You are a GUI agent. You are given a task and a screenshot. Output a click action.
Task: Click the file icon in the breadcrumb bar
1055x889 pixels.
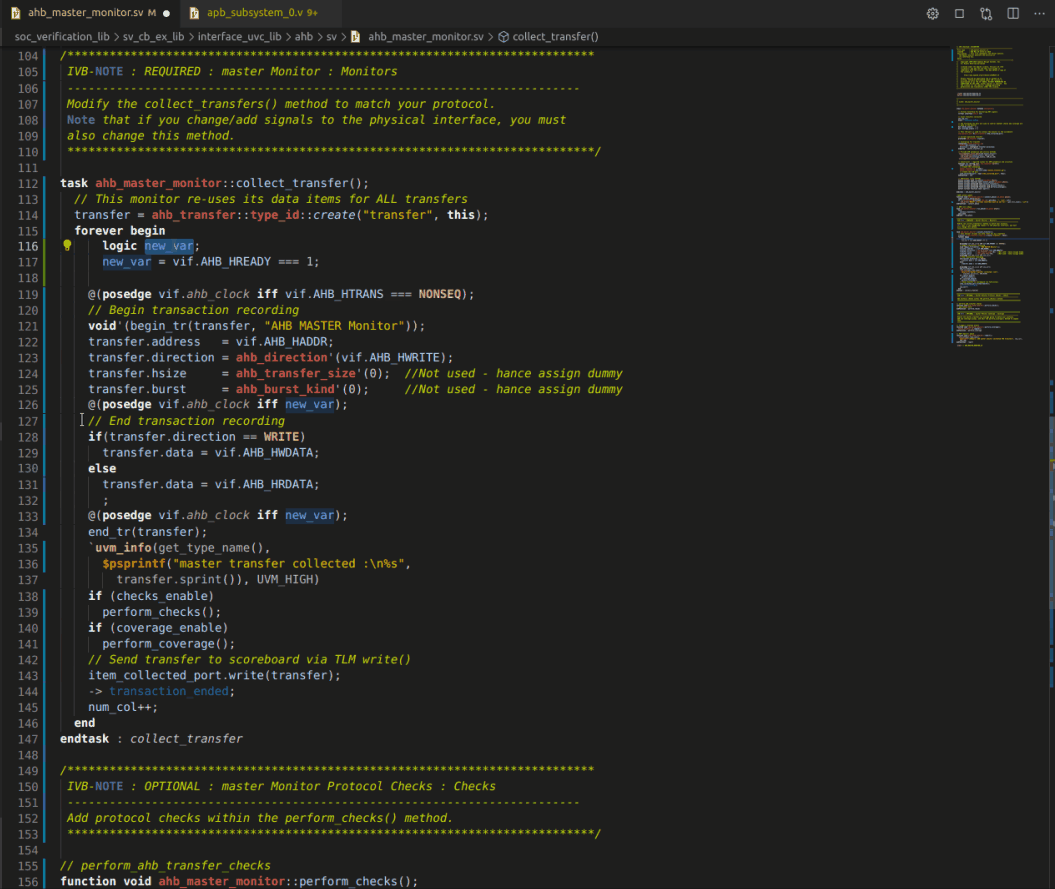[x=355, y=35]
